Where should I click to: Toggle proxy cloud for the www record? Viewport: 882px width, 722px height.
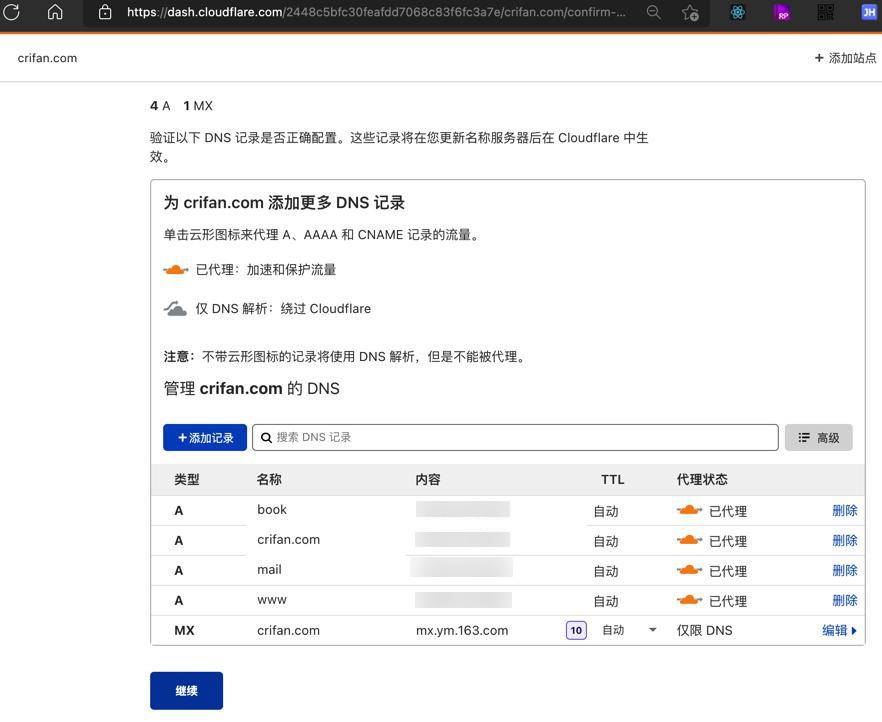(689, 601)
